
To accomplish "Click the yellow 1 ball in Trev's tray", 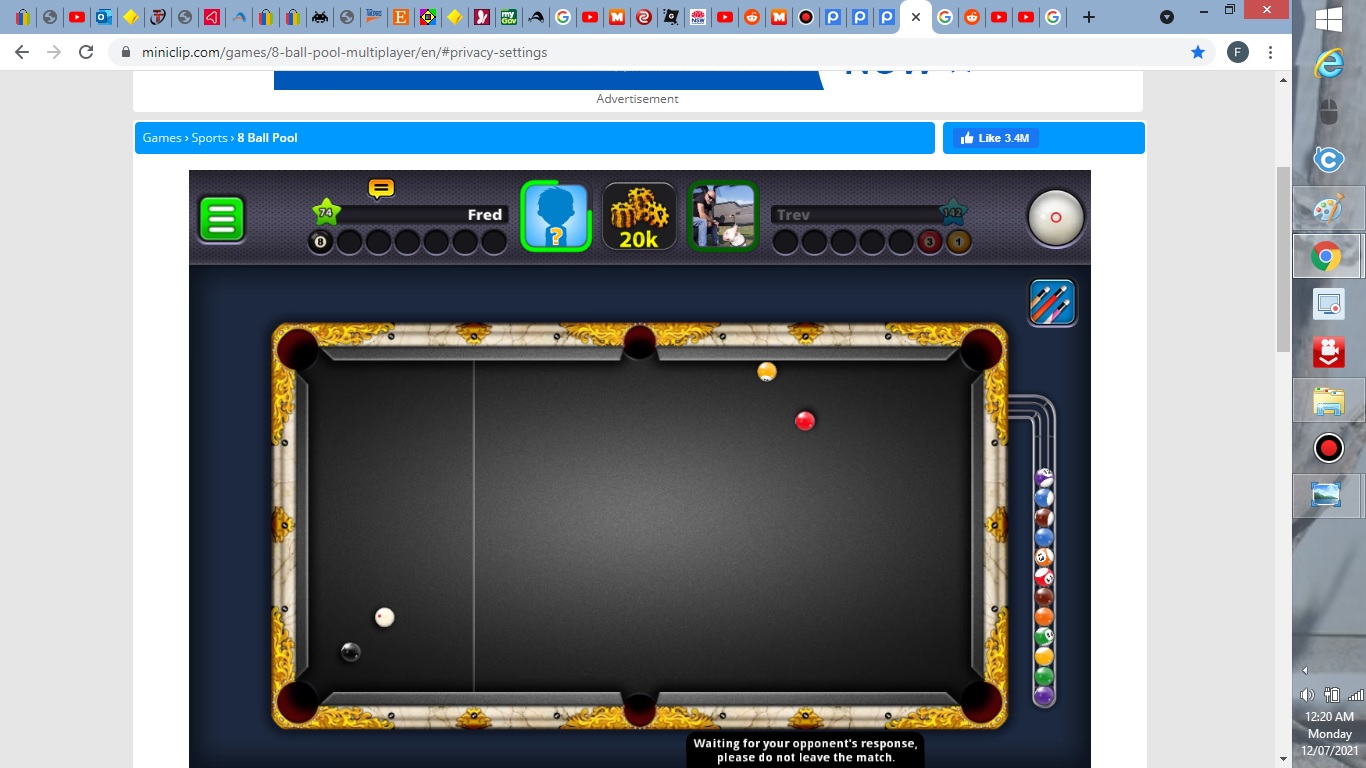I will click(959, 242).
